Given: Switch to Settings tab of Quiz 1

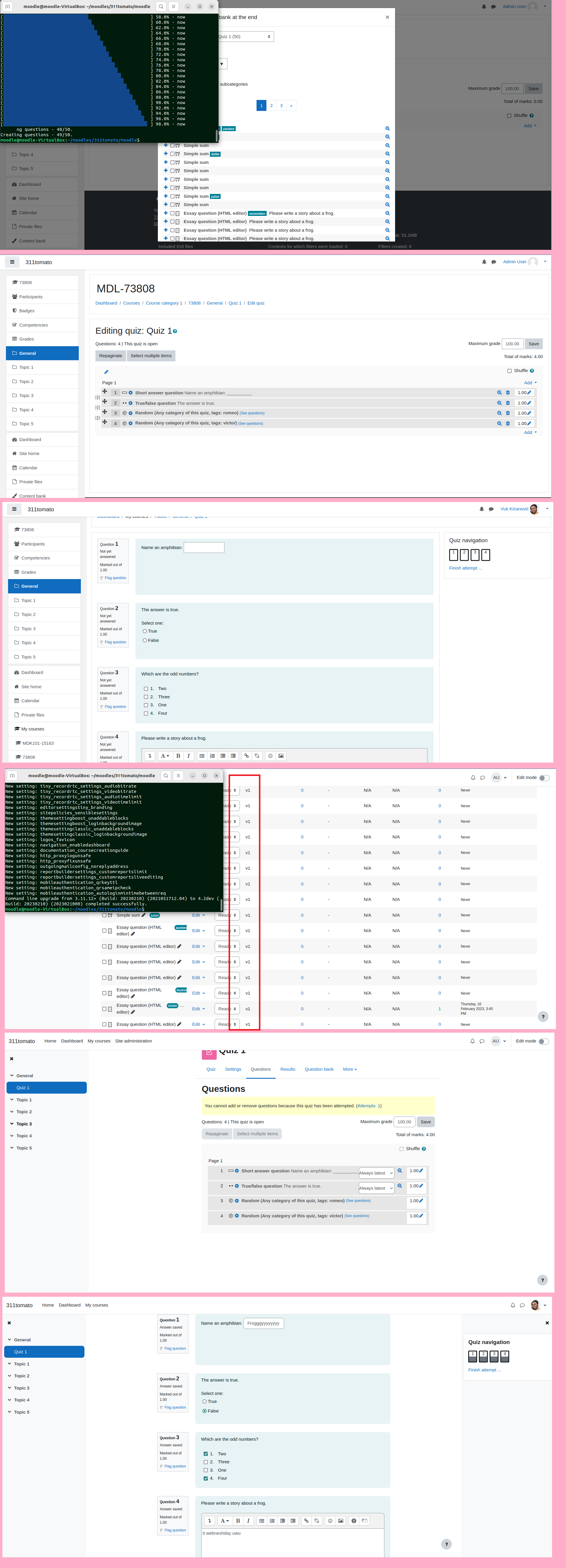Looking at the screenshot, I should point(233,1070).
